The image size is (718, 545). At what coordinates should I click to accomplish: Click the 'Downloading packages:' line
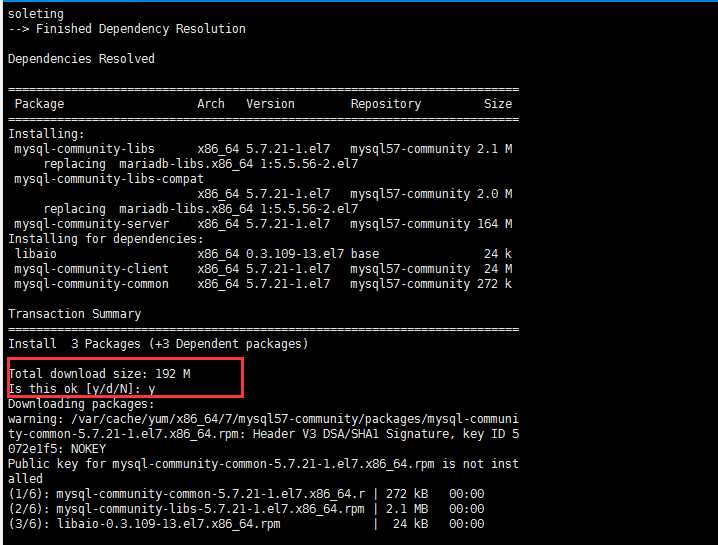(82, 404)
